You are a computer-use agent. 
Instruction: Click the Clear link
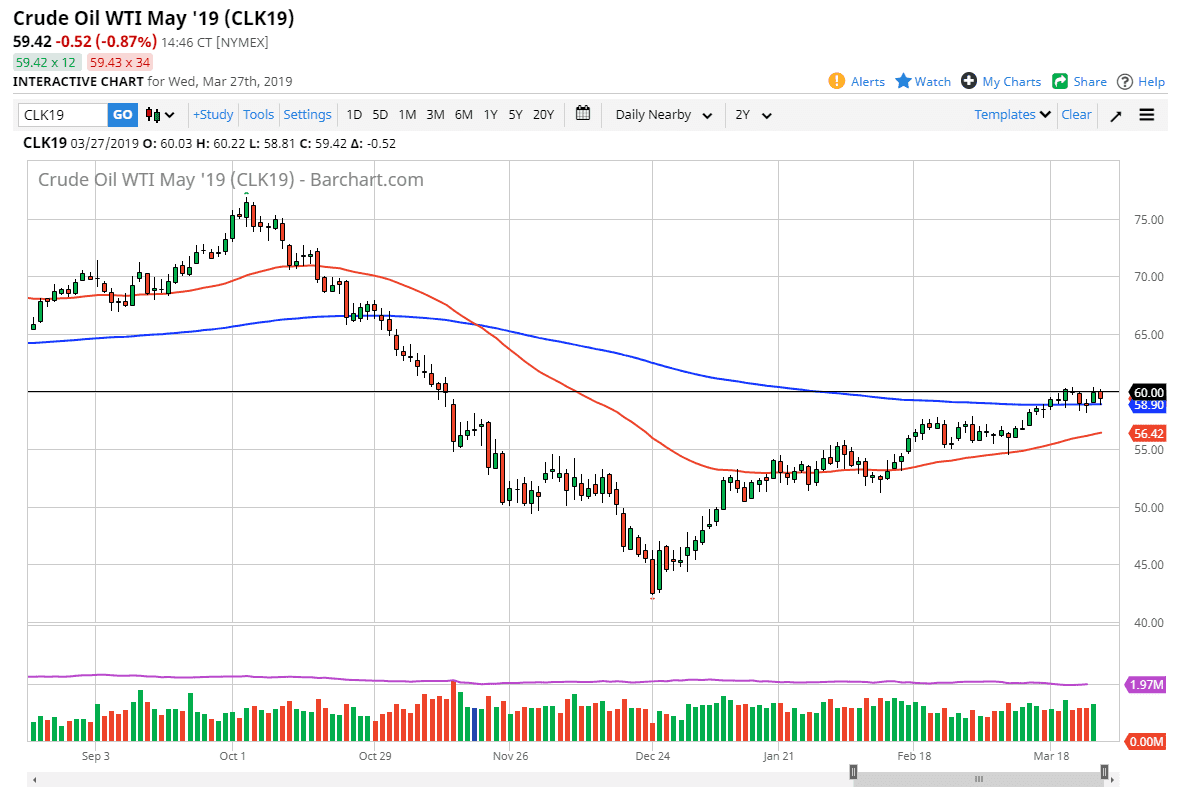[x=1076, y=114]
